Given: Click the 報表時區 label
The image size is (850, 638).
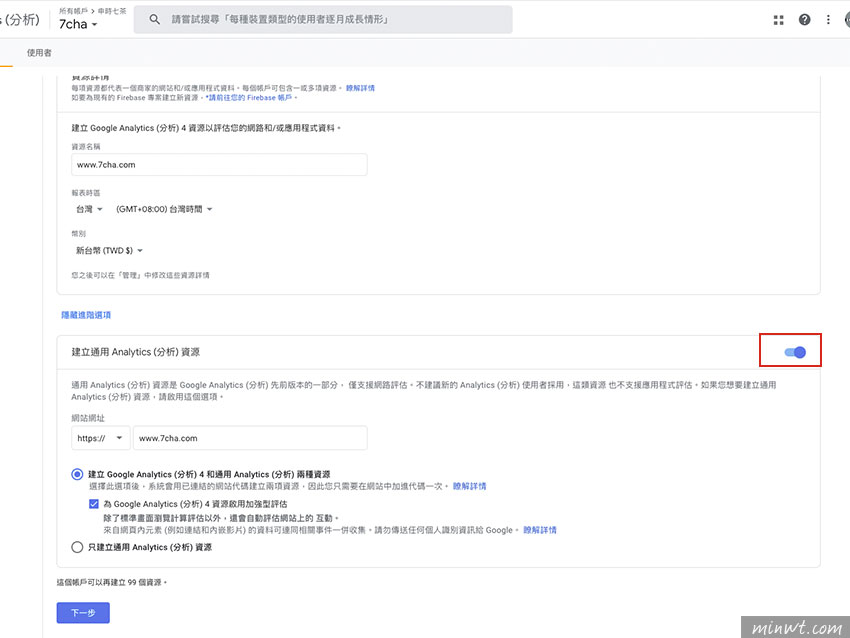Looking at the screenshot, I should (86, 192).
